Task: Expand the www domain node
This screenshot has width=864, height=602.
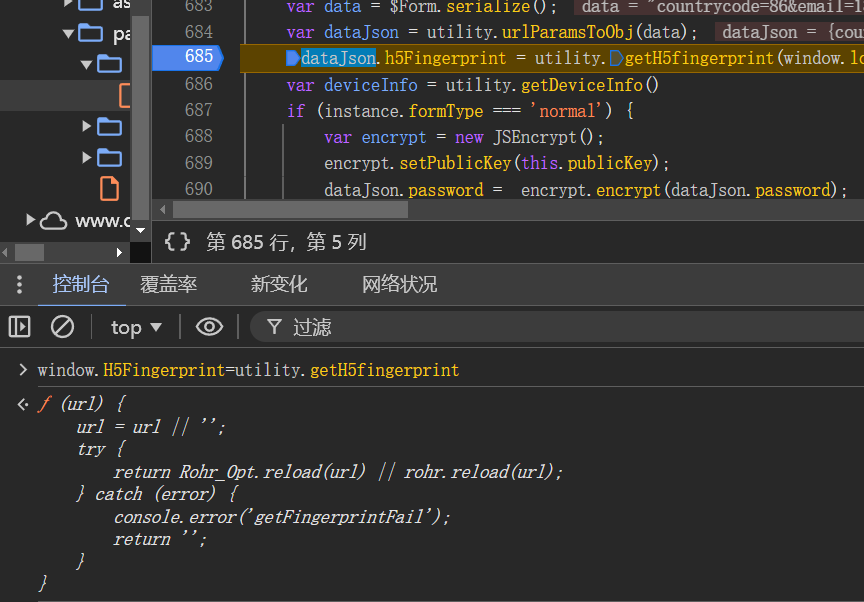Action: coord(28,220)
